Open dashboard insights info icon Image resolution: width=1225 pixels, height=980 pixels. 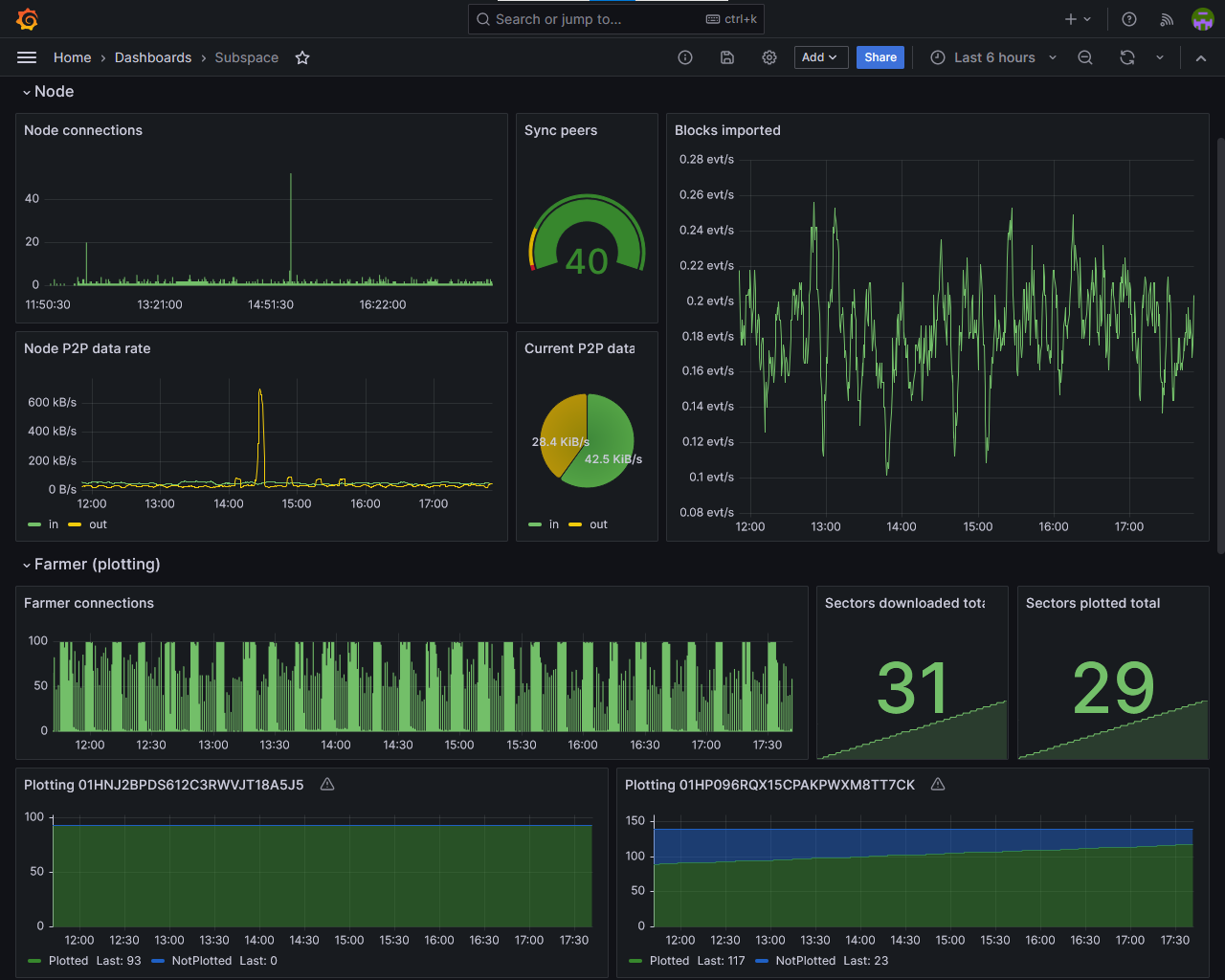pyautogui.click(x=685, y=57)
